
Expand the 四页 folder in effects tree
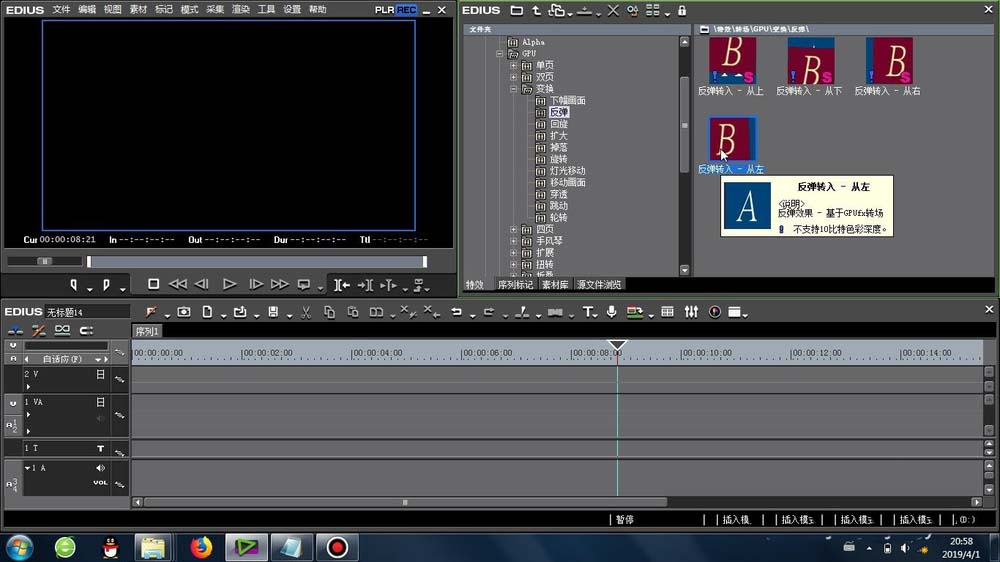514,229
